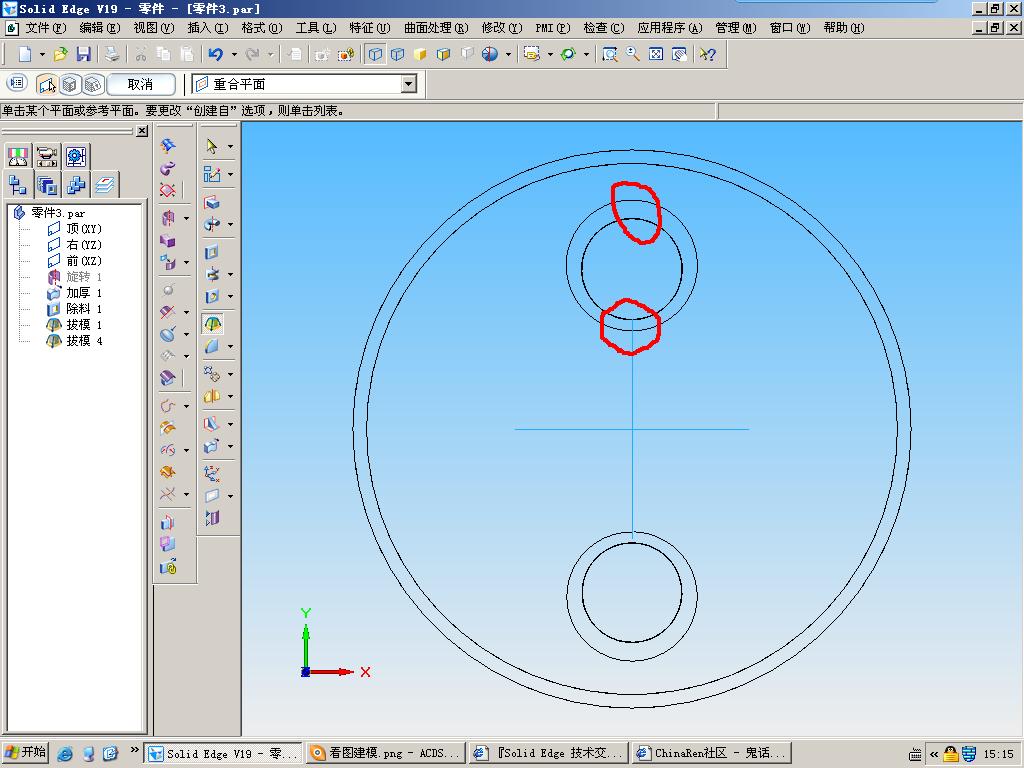Expand the New document dropdown arrow
The image size is (1024, 768).
click(x=42, y=54)
